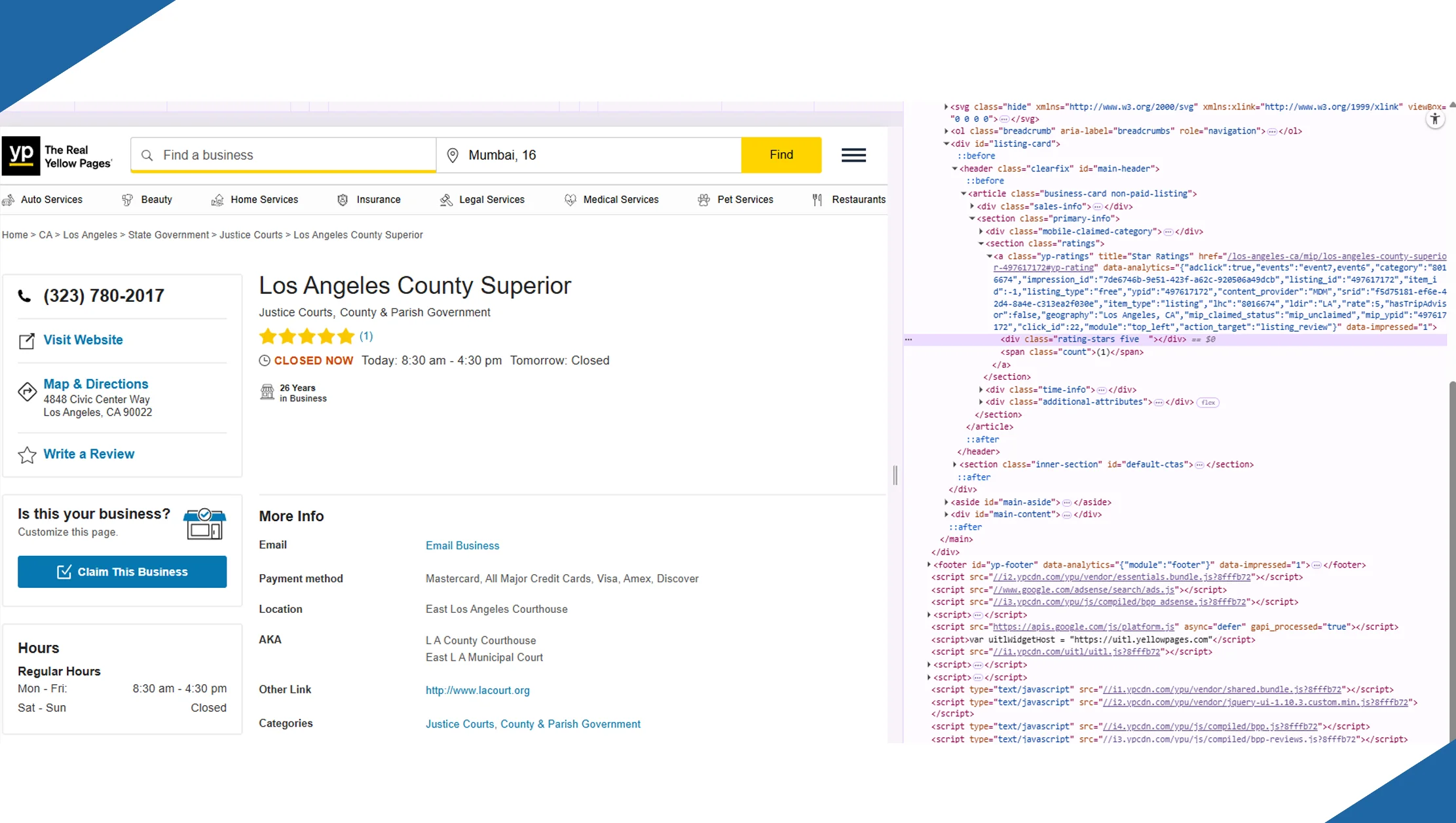Click the Visit Website external link icon
This screenshot has height=823, width=1456.
point(27,340)
